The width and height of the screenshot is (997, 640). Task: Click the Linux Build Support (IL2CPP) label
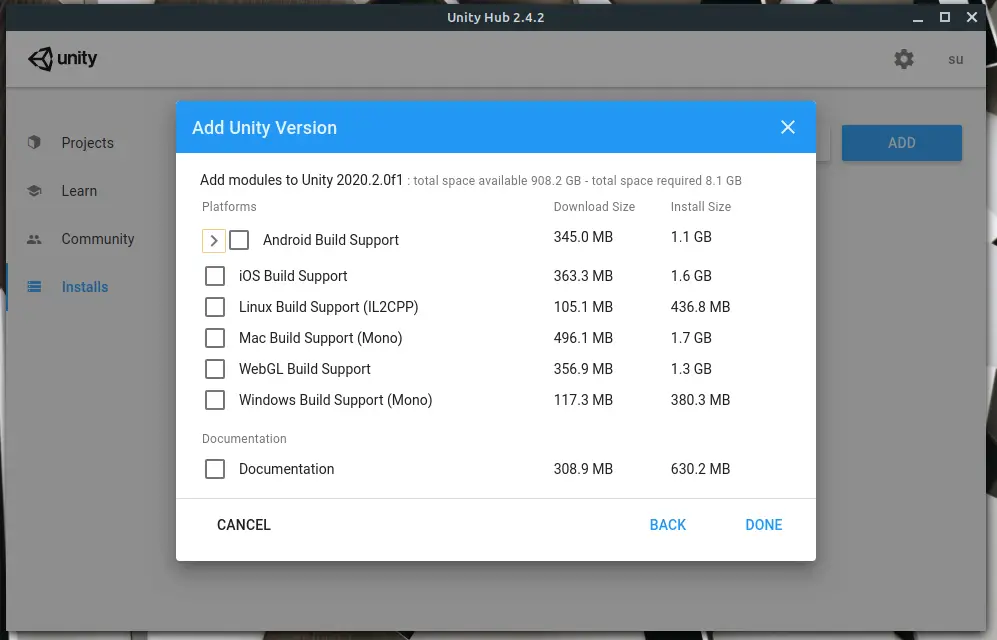pyautogui.click(x=329, y=307)
